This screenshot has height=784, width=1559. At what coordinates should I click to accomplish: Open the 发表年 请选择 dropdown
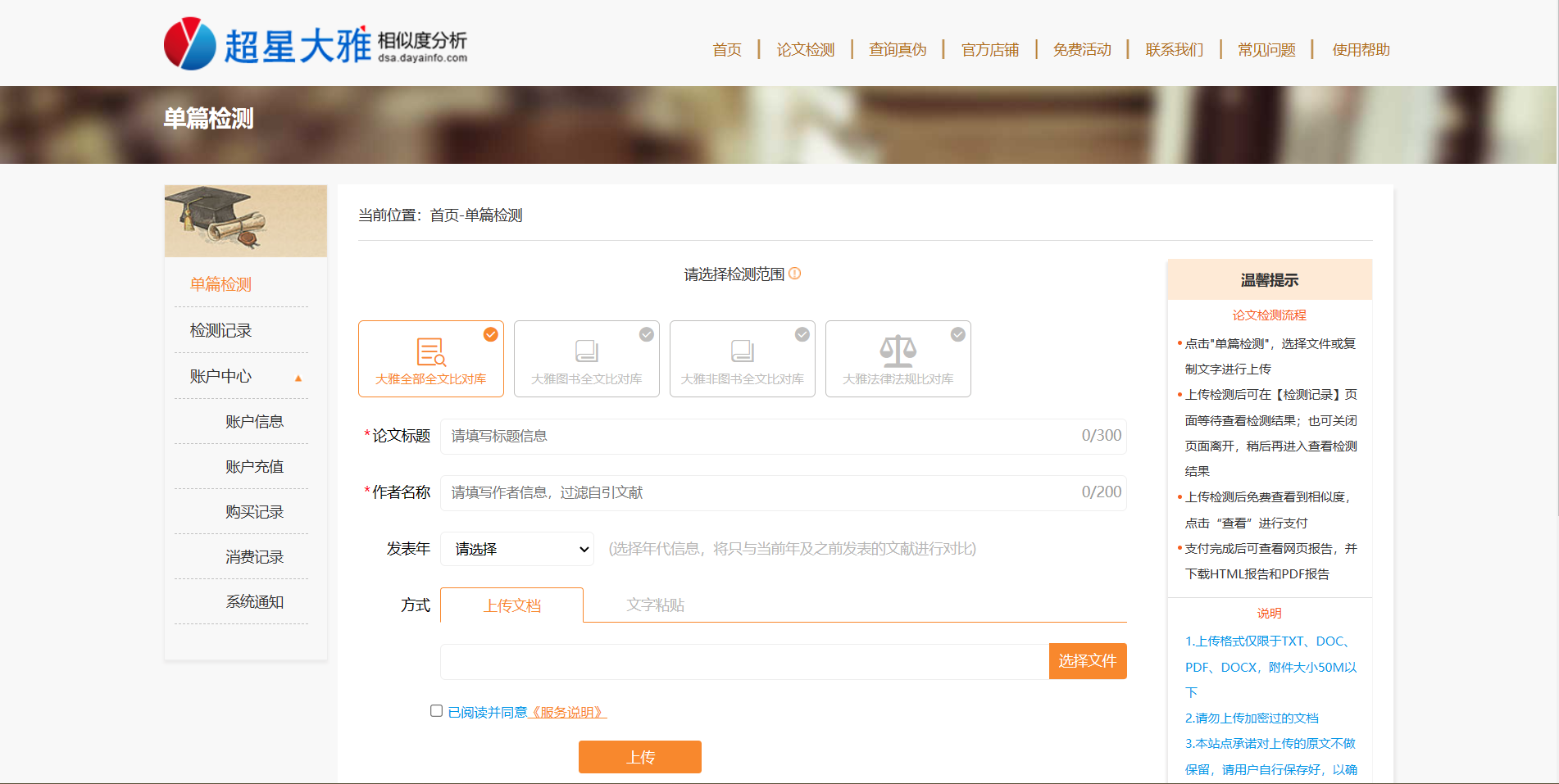pyautogui.click(x=517, y=549)
